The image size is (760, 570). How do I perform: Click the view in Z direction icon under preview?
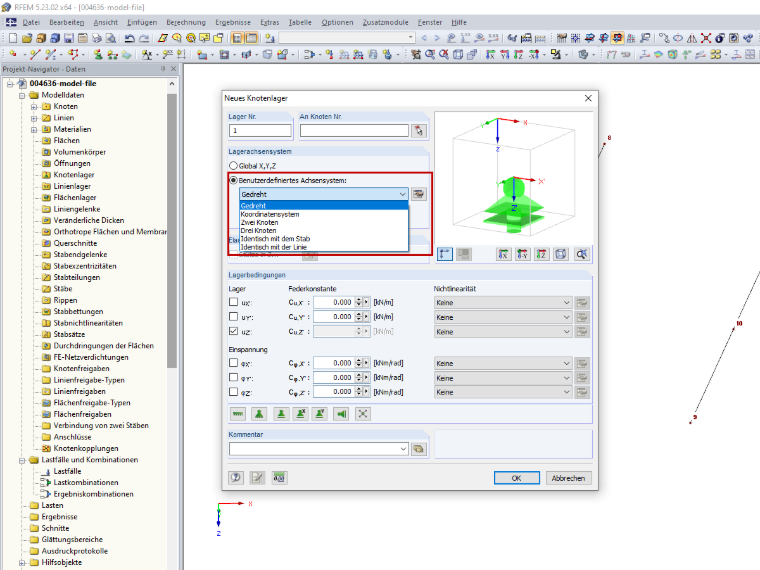(541, 254)
